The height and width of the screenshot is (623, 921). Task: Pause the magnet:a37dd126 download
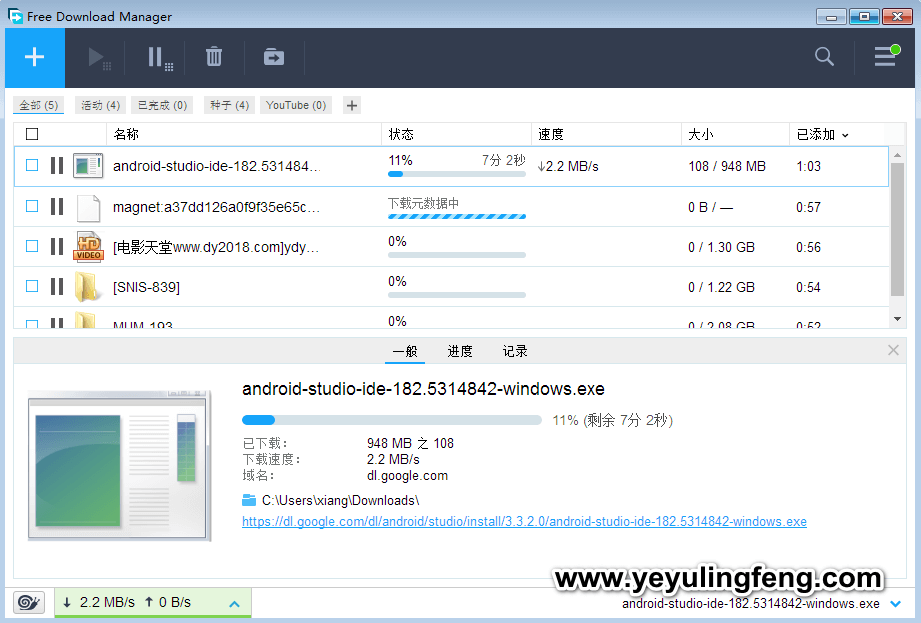[57, 207]
